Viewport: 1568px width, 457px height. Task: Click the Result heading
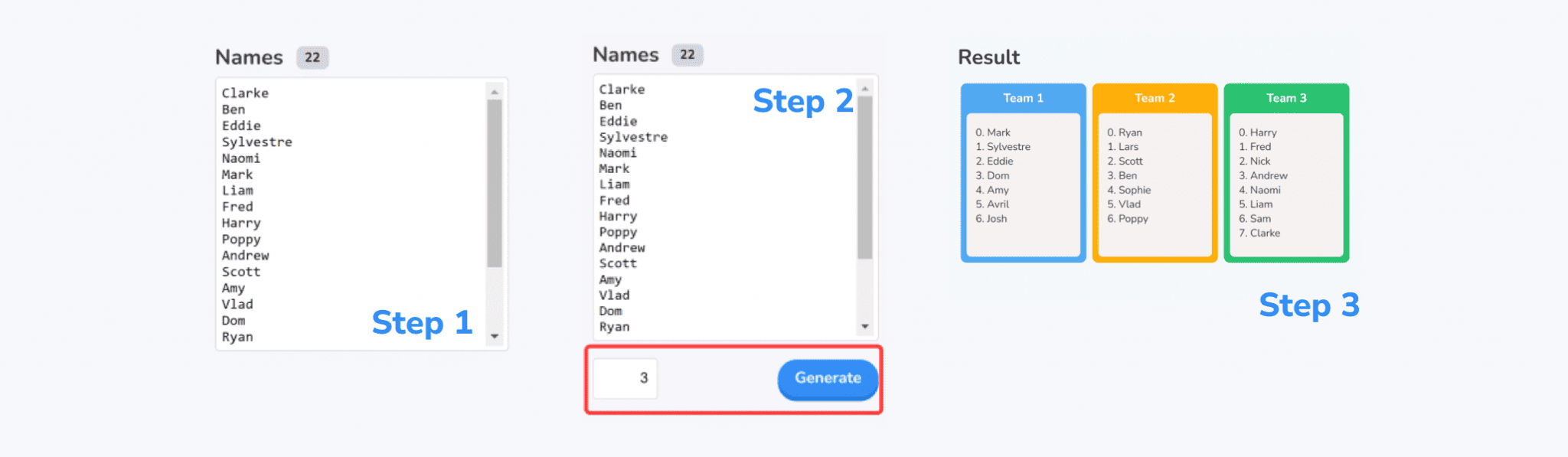(x=988, y=57)
